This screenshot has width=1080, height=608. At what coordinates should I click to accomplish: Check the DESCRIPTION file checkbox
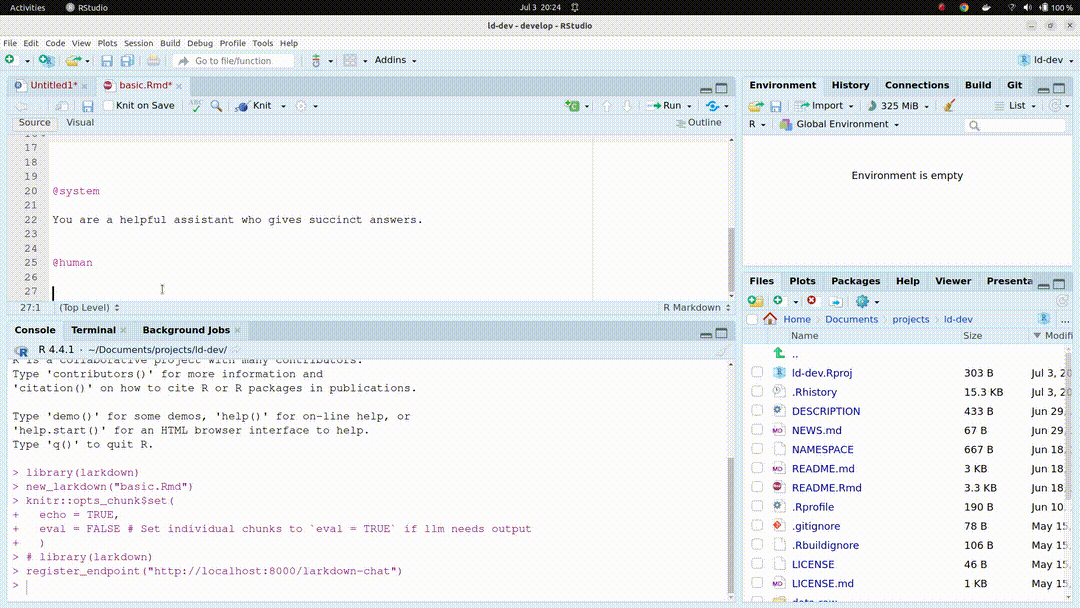click(x=757, y=411)
